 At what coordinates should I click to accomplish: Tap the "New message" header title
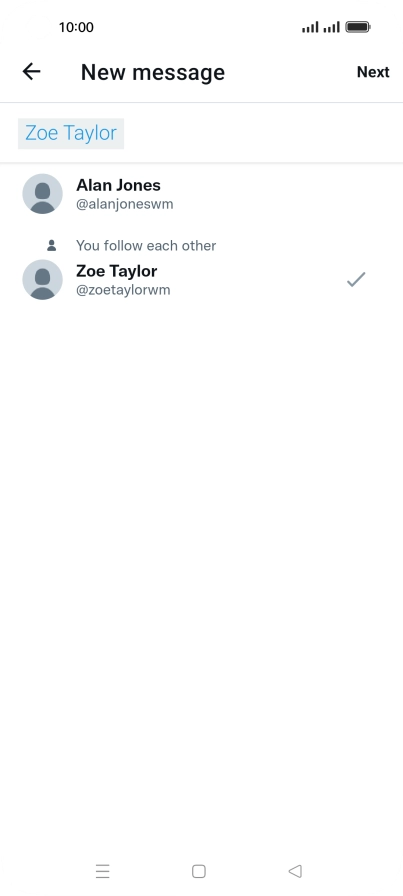(x=153, y=72)
